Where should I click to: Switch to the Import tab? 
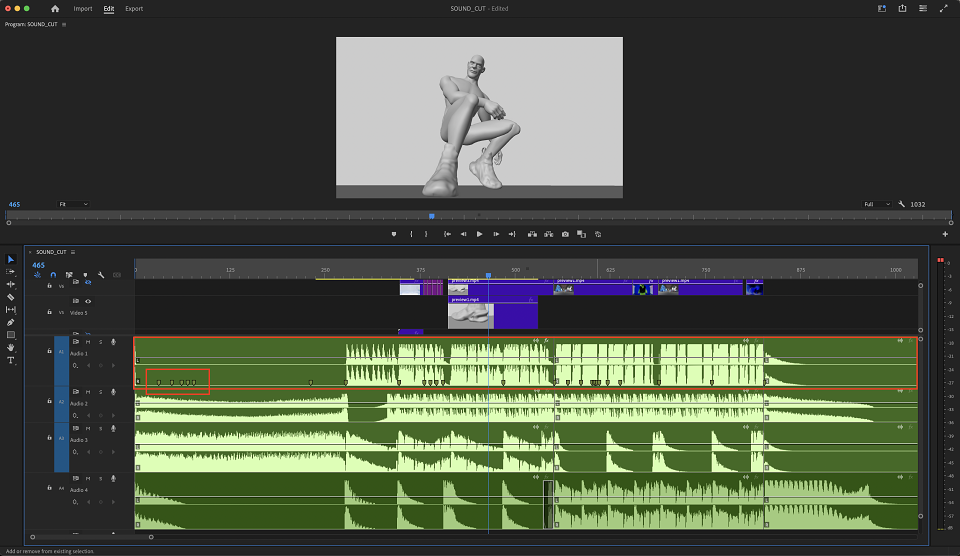(x=83, y=9)
